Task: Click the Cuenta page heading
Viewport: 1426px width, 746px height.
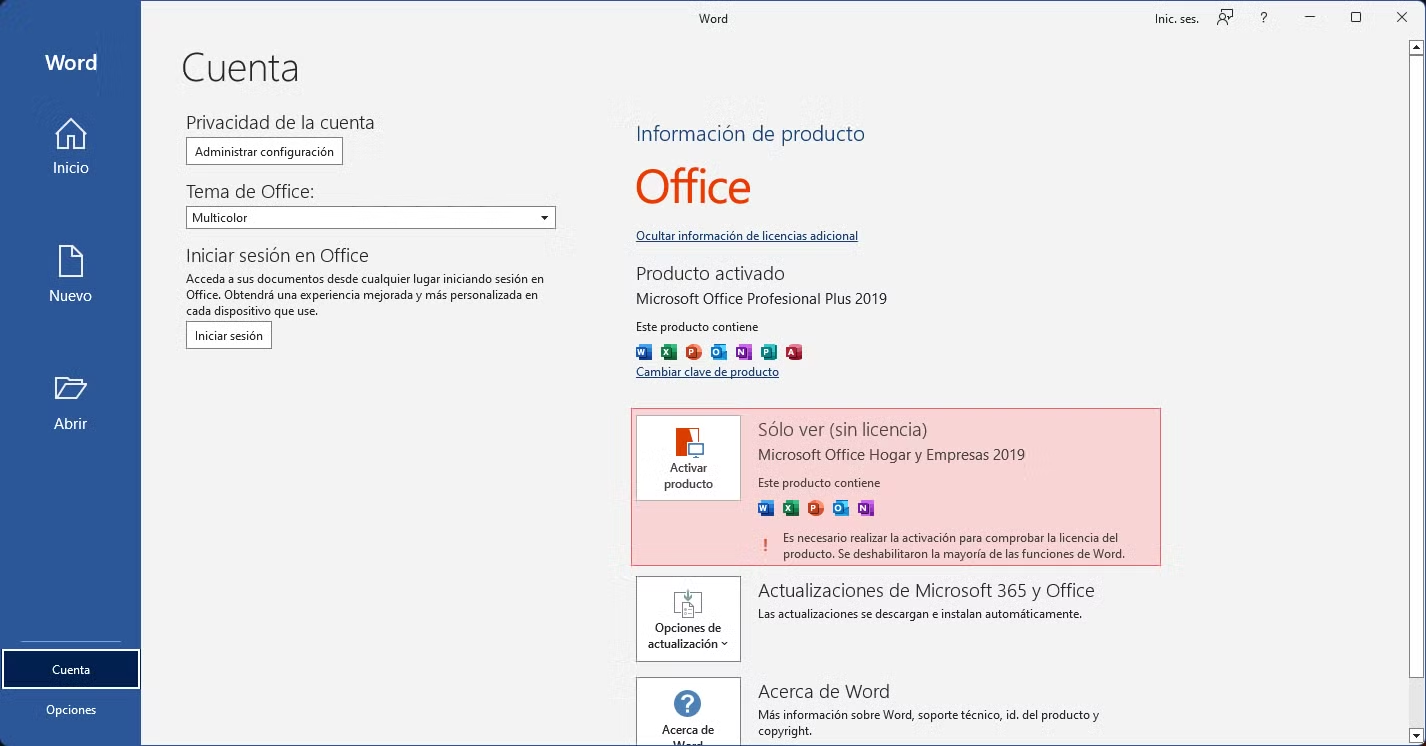Action: tap(240, 68)
